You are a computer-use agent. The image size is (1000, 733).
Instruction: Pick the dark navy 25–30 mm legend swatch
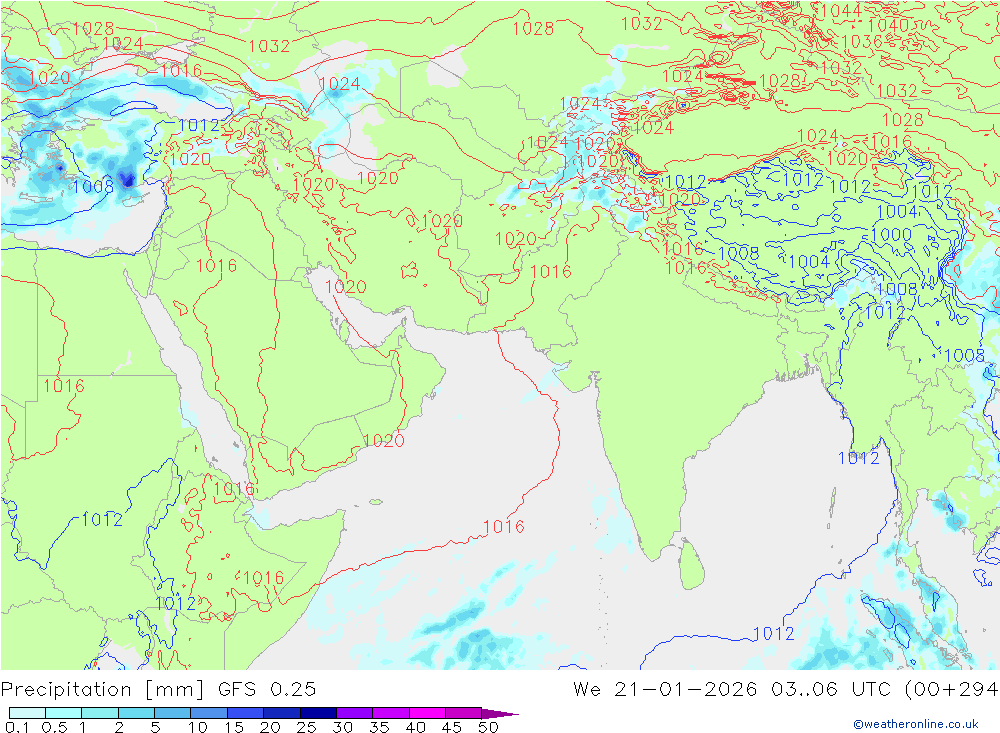(318, 713)
